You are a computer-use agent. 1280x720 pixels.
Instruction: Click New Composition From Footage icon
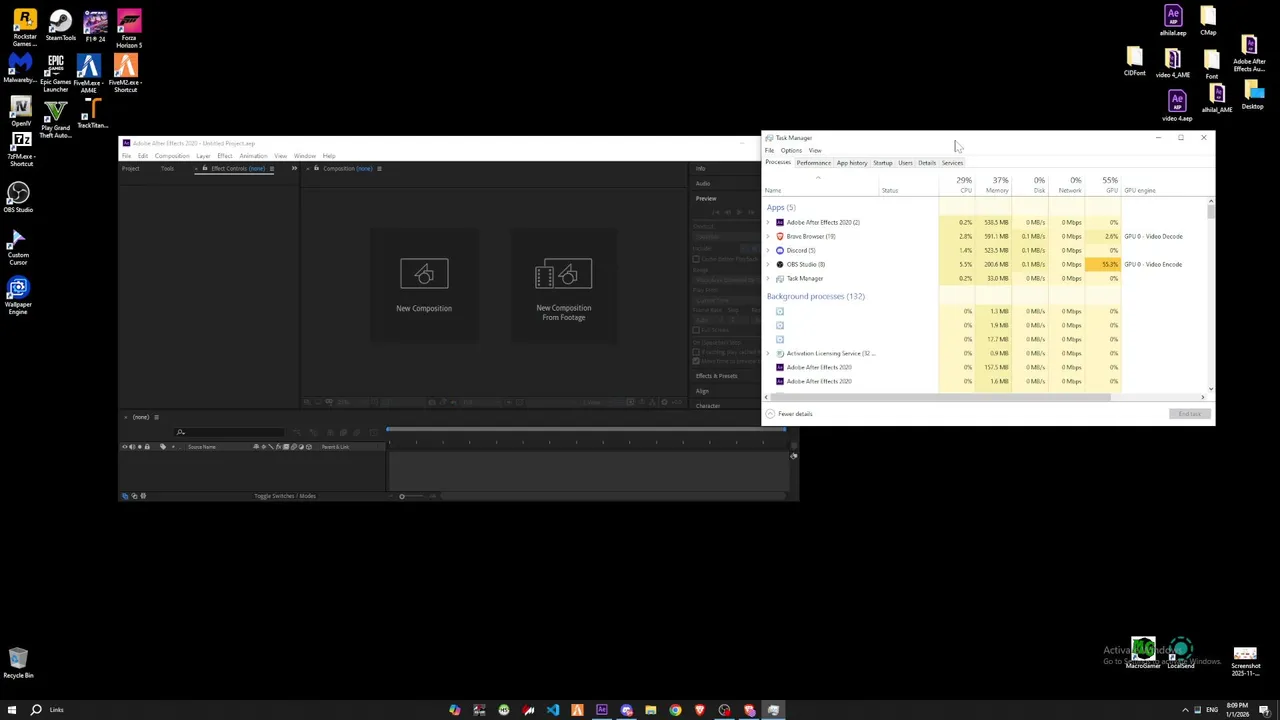point(563,273)
